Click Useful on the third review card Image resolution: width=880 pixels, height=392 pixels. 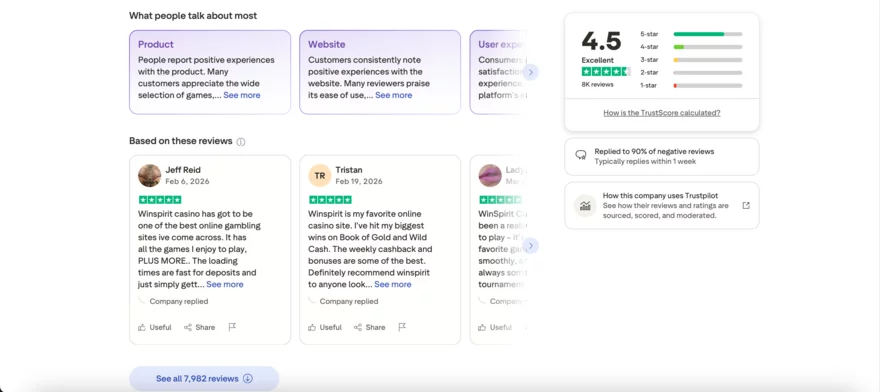click(x=494, y=327)
